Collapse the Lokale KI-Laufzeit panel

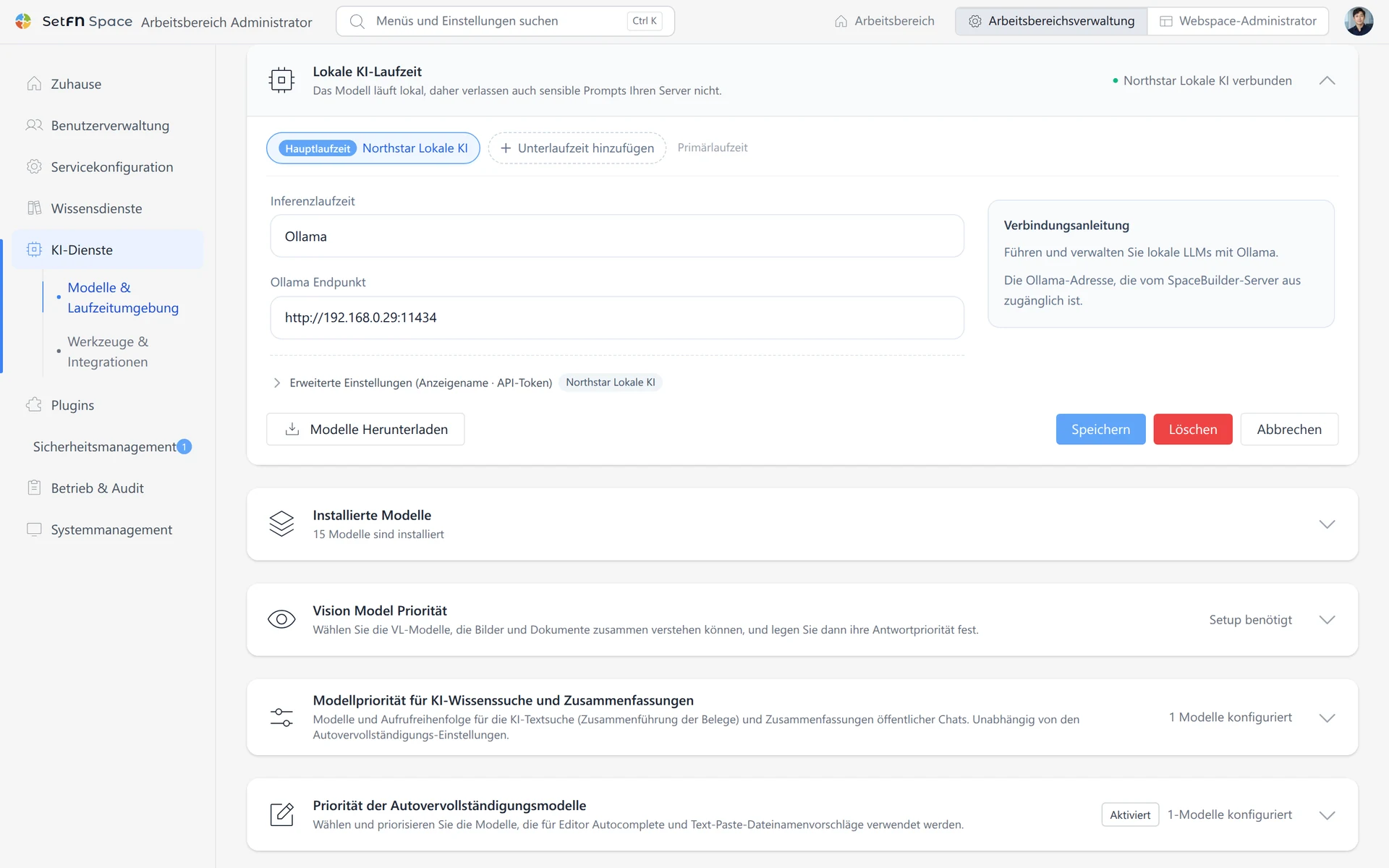click(x=1327, y=80)
